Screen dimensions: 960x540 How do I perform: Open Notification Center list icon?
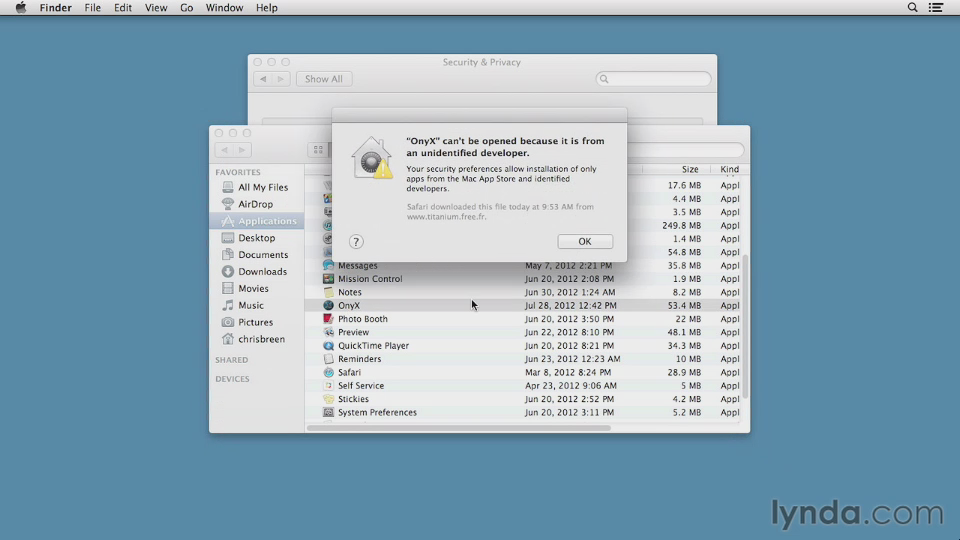pyautogui.click(x=936, y=7)
